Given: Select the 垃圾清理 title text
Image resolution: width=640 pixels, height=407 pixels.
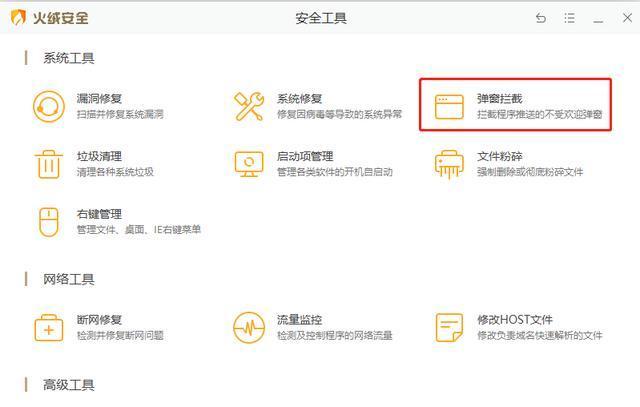Looking at the screenshot, I should click(x=99, y=156).
